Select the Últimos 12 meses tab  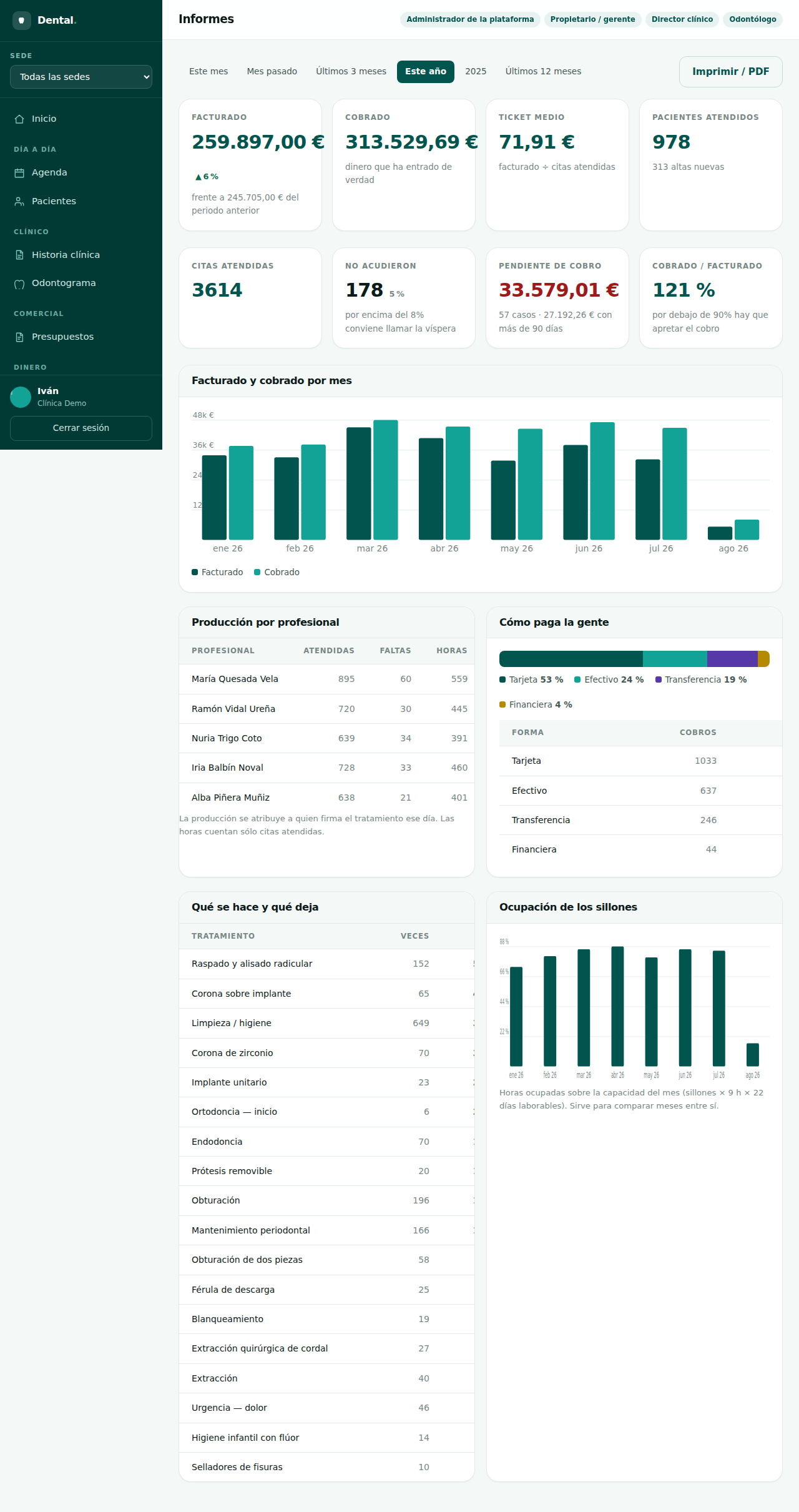[x=543, y=72]
